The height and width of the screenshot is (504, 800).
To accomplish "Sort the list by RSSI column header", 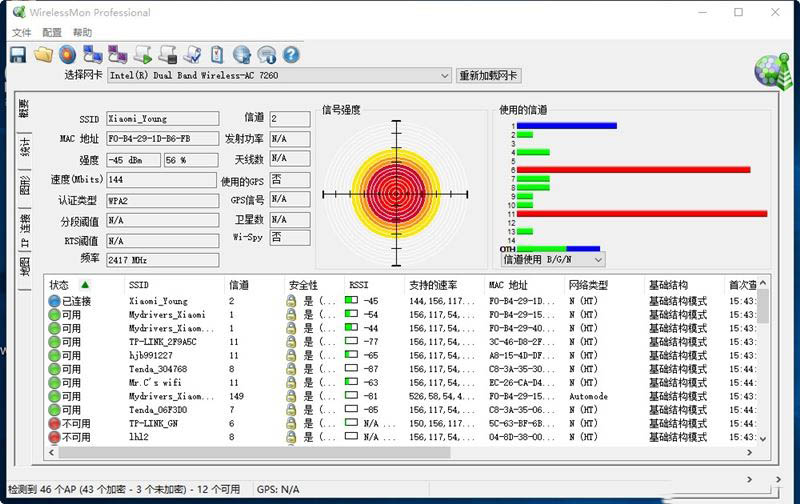I will pyautogui.click(x=374, y=285).
